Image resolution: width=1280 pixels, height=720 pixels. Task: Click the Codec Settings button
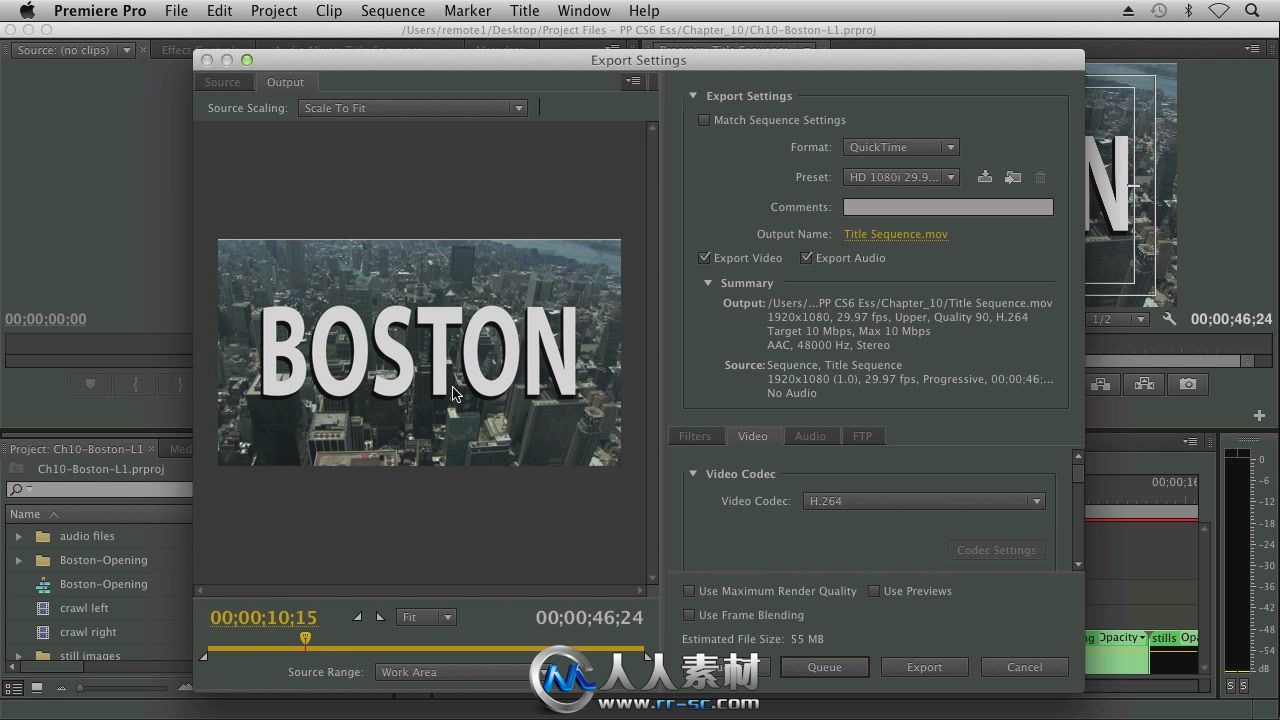pos(996,550)
